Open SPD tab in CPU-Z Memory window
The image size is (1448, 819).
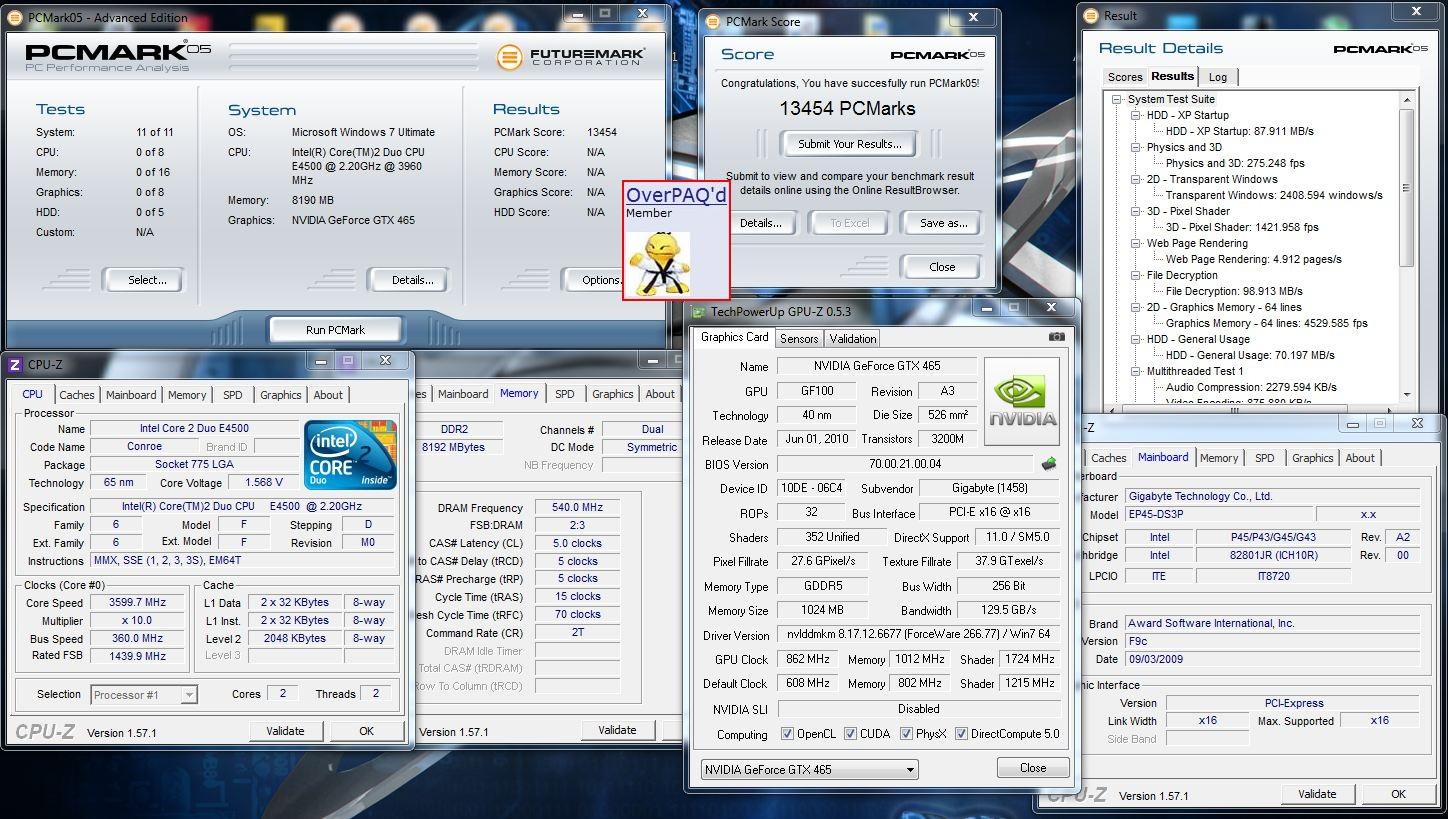pos(564,394)
